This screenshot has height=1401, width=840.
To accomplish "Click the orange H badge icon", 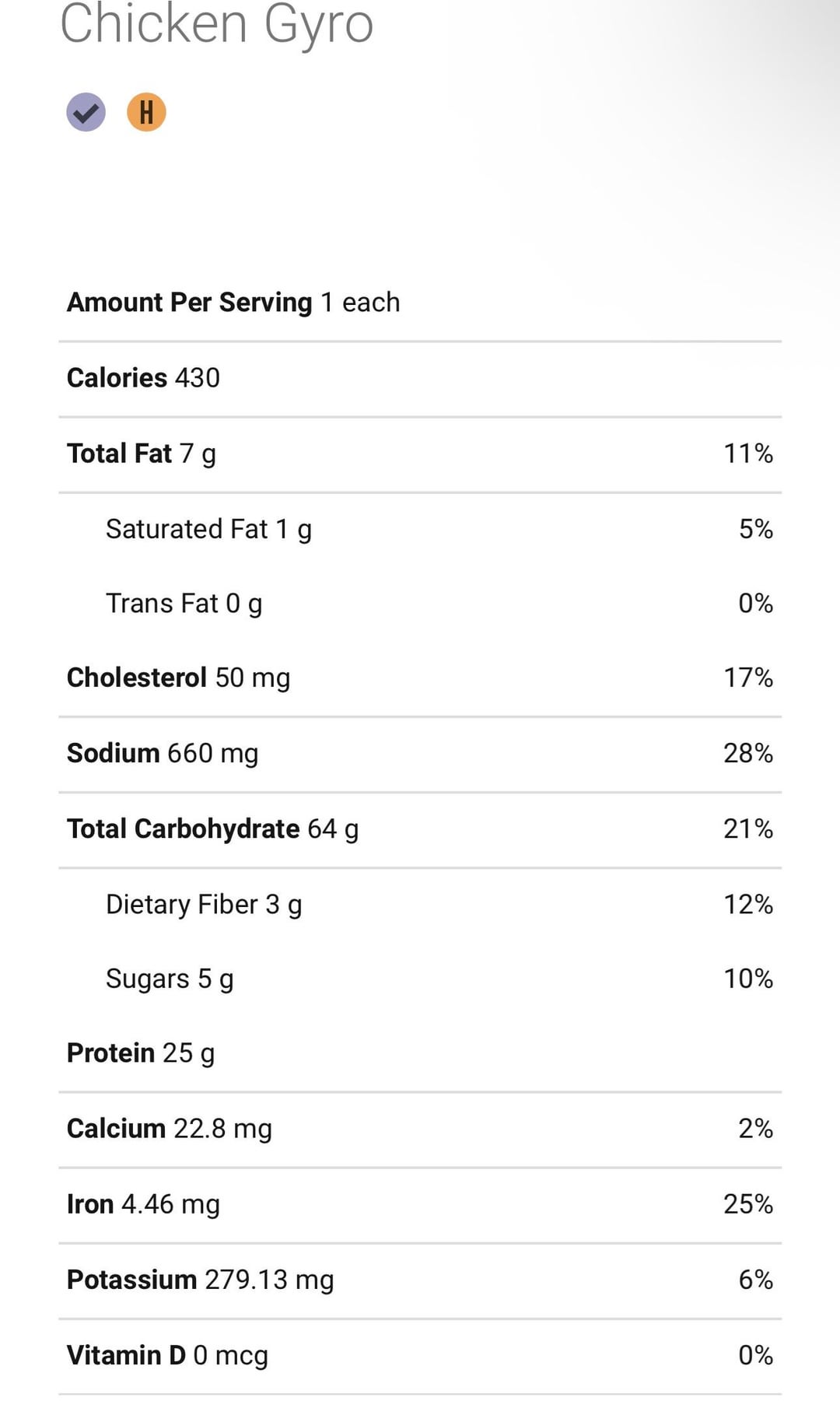I will pyautogui.click(x=146, y=112).
